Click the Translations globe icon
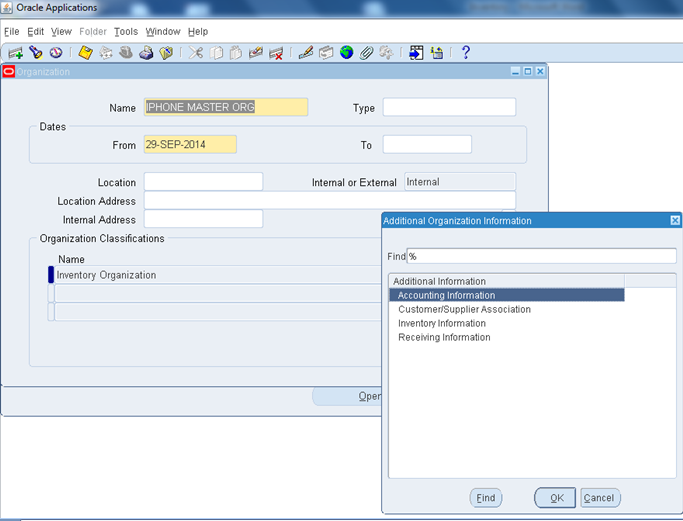Image resolution: width=683 pixels, height=521 pixels. pyautogui.click(x=346, y=53)
